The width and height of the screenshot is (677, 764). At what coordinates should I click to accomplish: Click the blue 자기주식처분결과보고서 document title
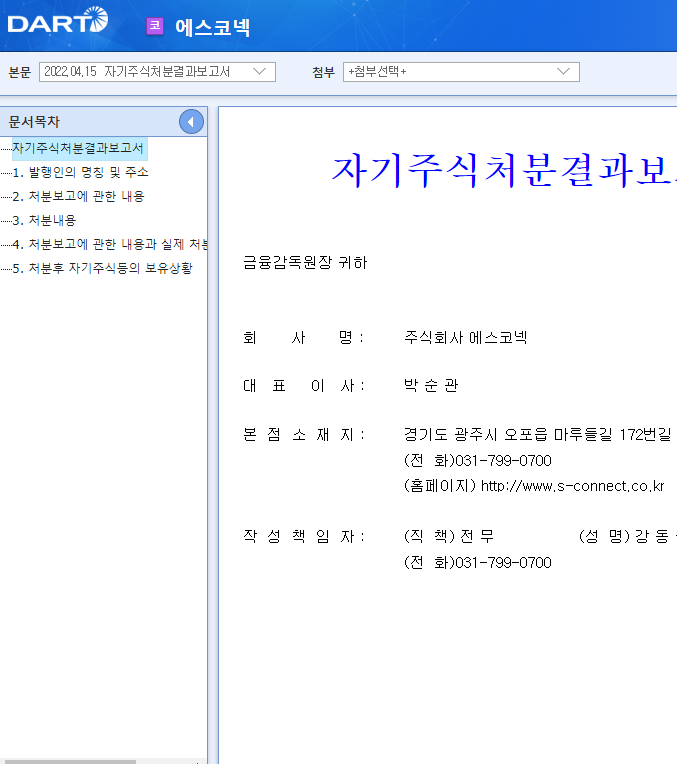pyautogui.click(x=504, y=171)
